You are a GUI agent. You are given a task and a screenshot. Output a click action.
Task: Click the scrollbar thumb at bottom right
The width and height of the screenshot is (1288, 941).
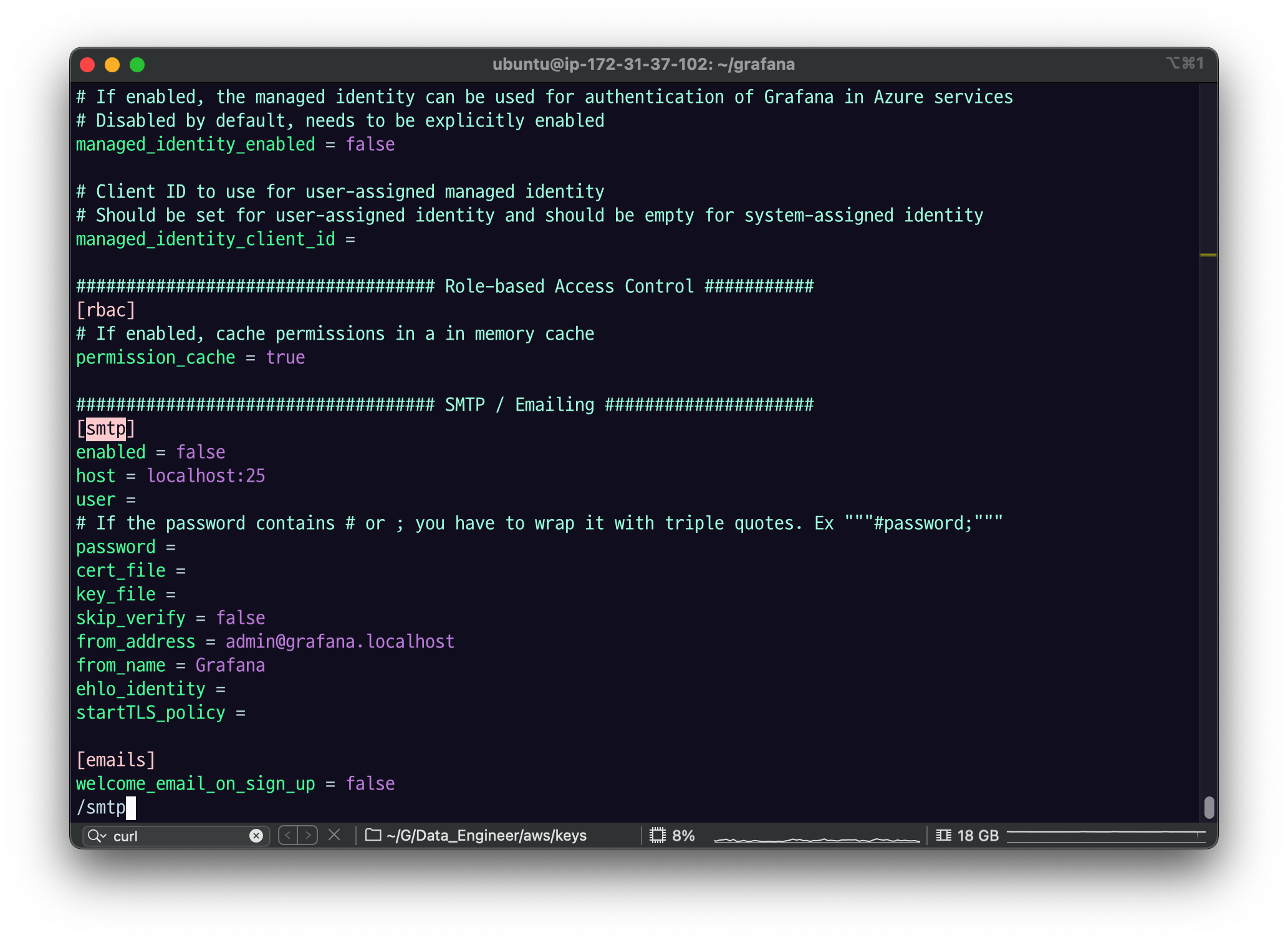(1209, 807)
